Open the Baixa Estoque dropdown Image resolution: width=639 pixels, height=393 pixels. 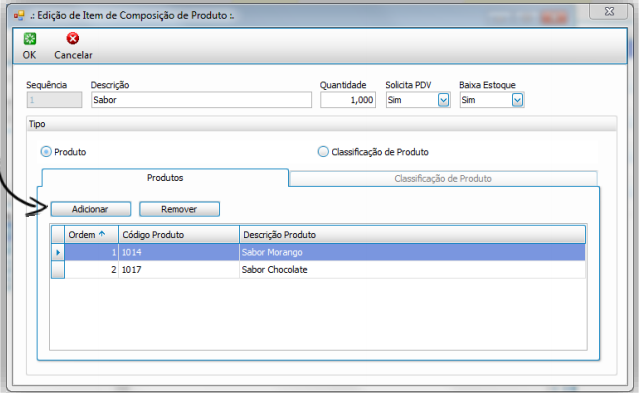tap(517, 100)
